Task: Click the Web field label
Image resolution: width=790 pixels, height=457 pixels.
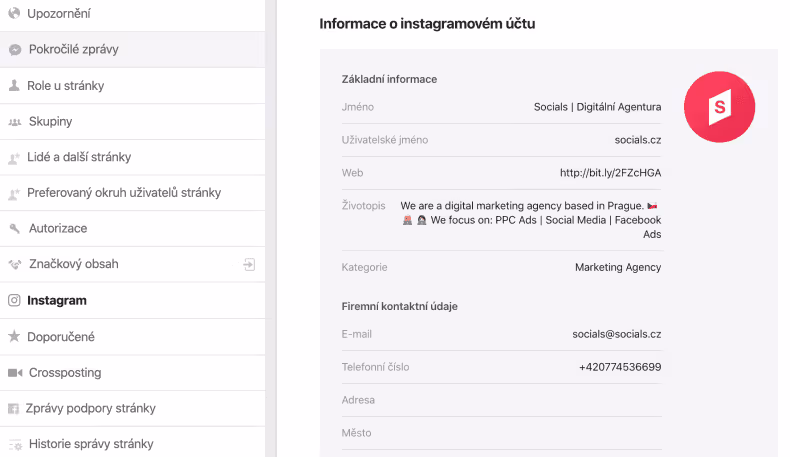Action: pos(352,173)
